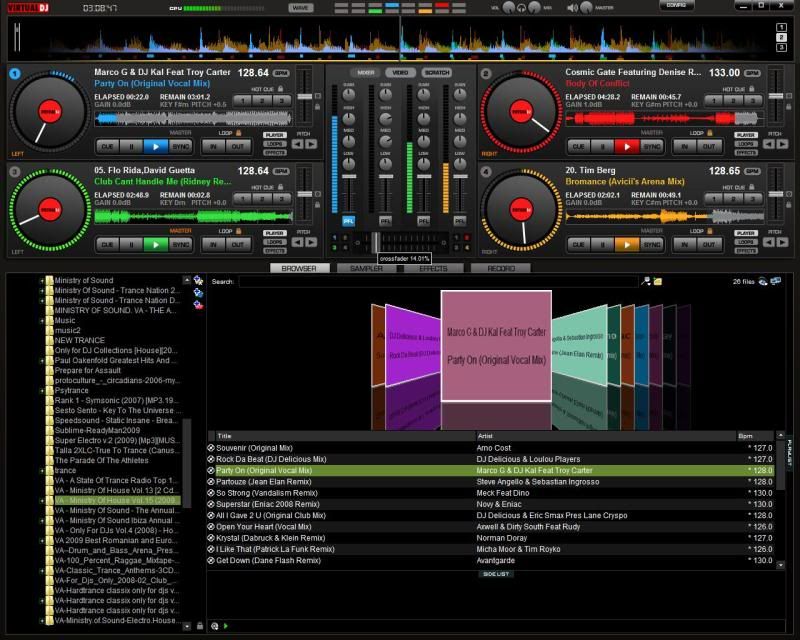Click the crossfader handle
This screenshot has height=640, width=800.
(376, 241)
